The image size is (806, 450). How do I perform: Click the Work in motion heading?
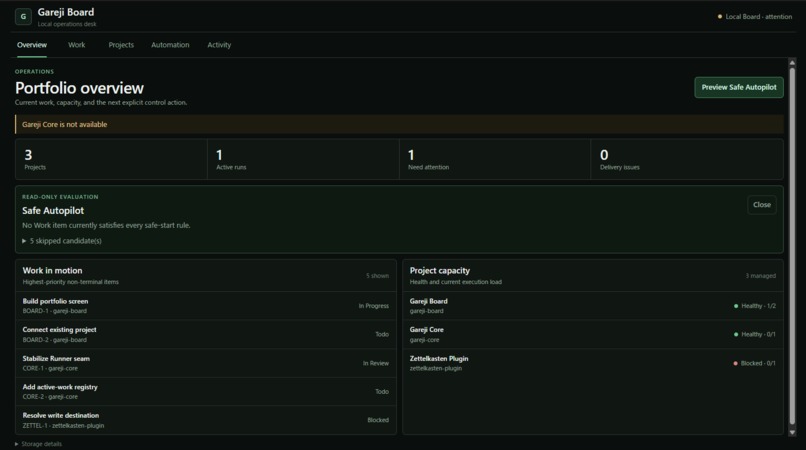[x=52, y=271]
